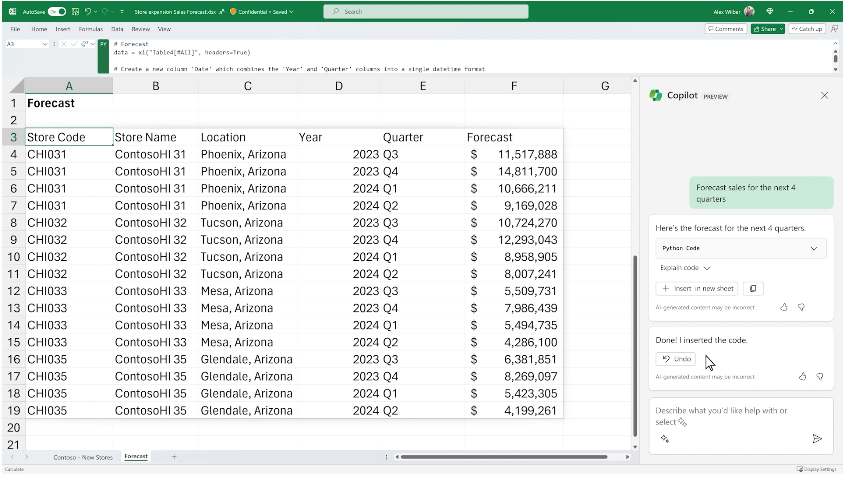Image resolution: width=844 pixels, height=477 pixels.
Task: Open Alex Wilber account profile picture
Action: click(749, 11)
